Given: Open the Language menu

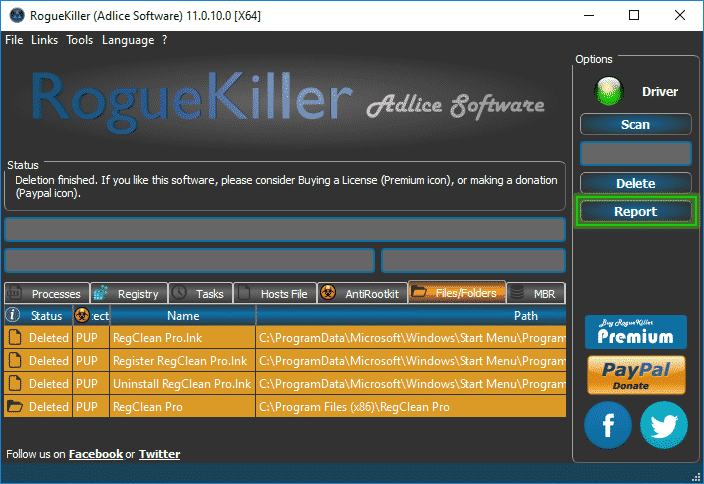Looking at the screenshot, I should (128, 40).
